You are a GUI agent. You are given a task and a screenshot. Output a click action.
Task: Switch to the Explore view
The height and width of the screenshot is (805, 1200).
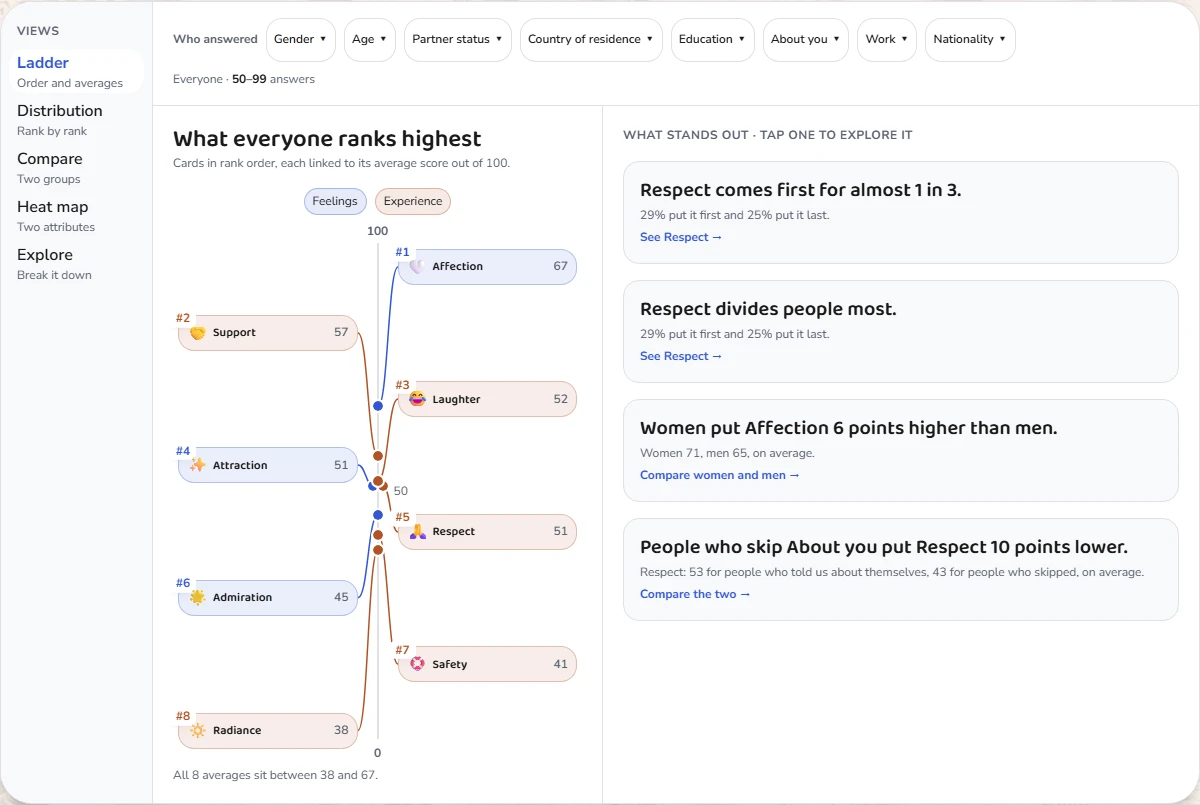coord(77,264)
